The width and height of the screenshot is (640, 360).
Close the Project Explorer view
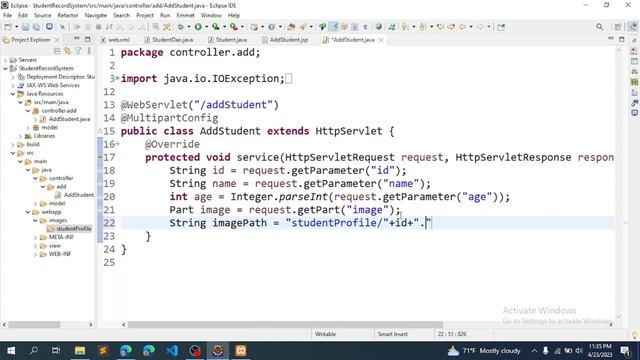click(57, 40)
